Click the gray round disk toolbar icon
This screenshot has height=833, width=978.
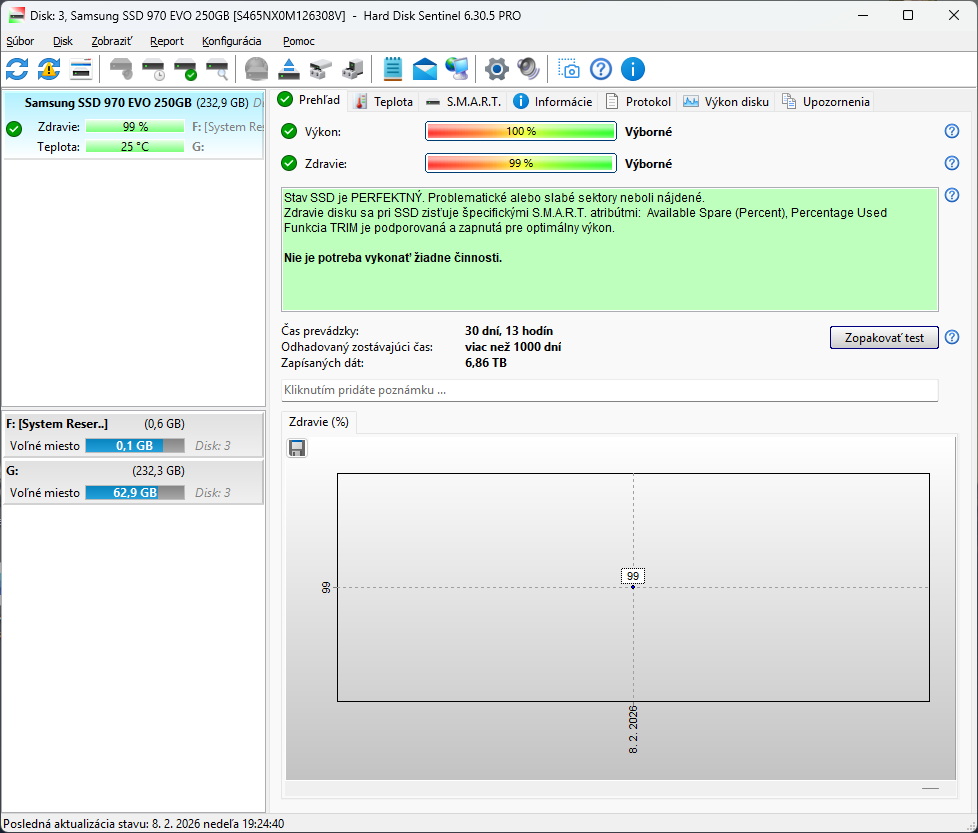click(x=256, y=69)
